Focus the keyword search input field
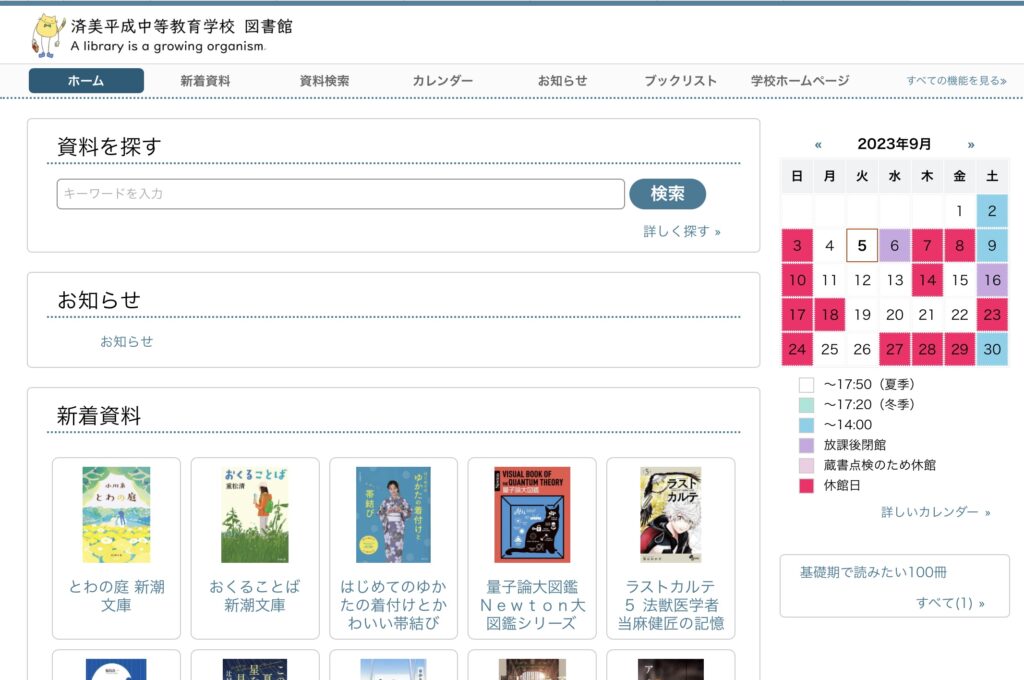Screen dimensions: 1024x680 341,194
